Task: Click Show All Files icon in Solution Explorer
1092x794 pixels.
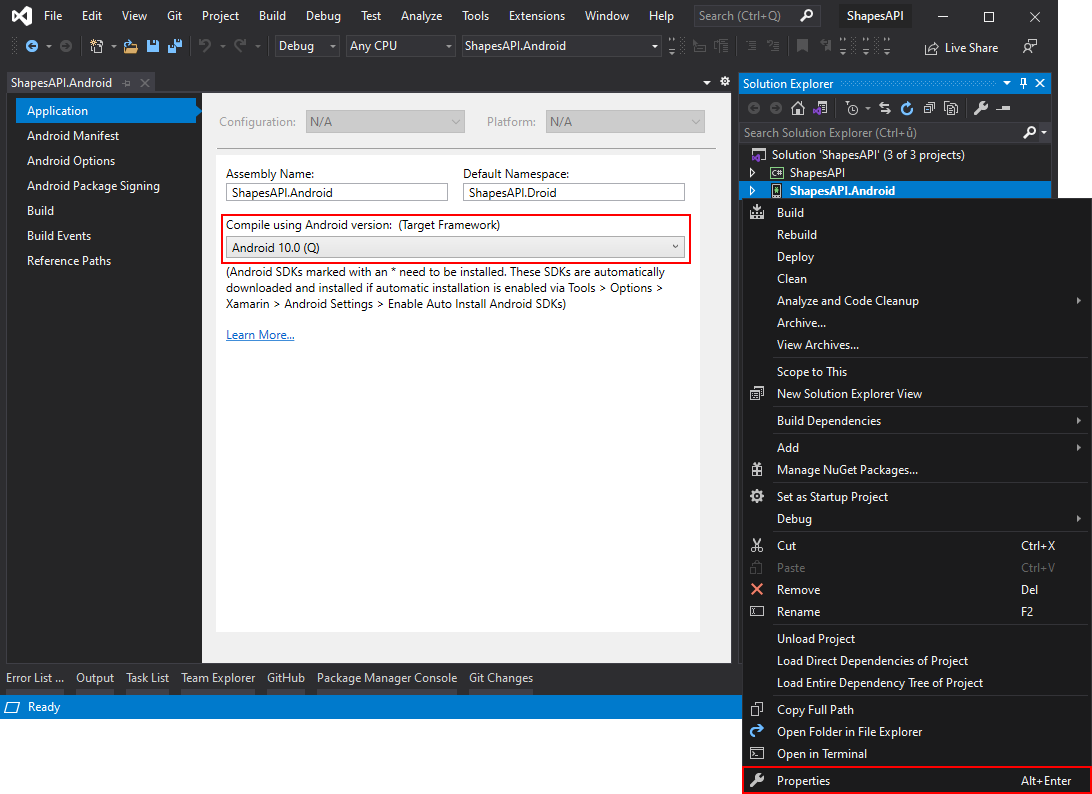Action: pyautogui.click(x=951, y=108)
